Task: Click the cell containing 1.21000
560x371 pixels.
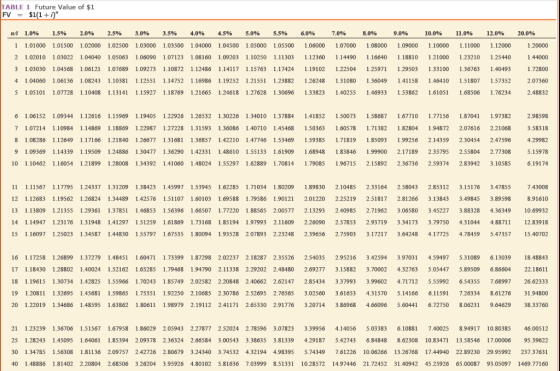Action: click(x=439, y=57)
